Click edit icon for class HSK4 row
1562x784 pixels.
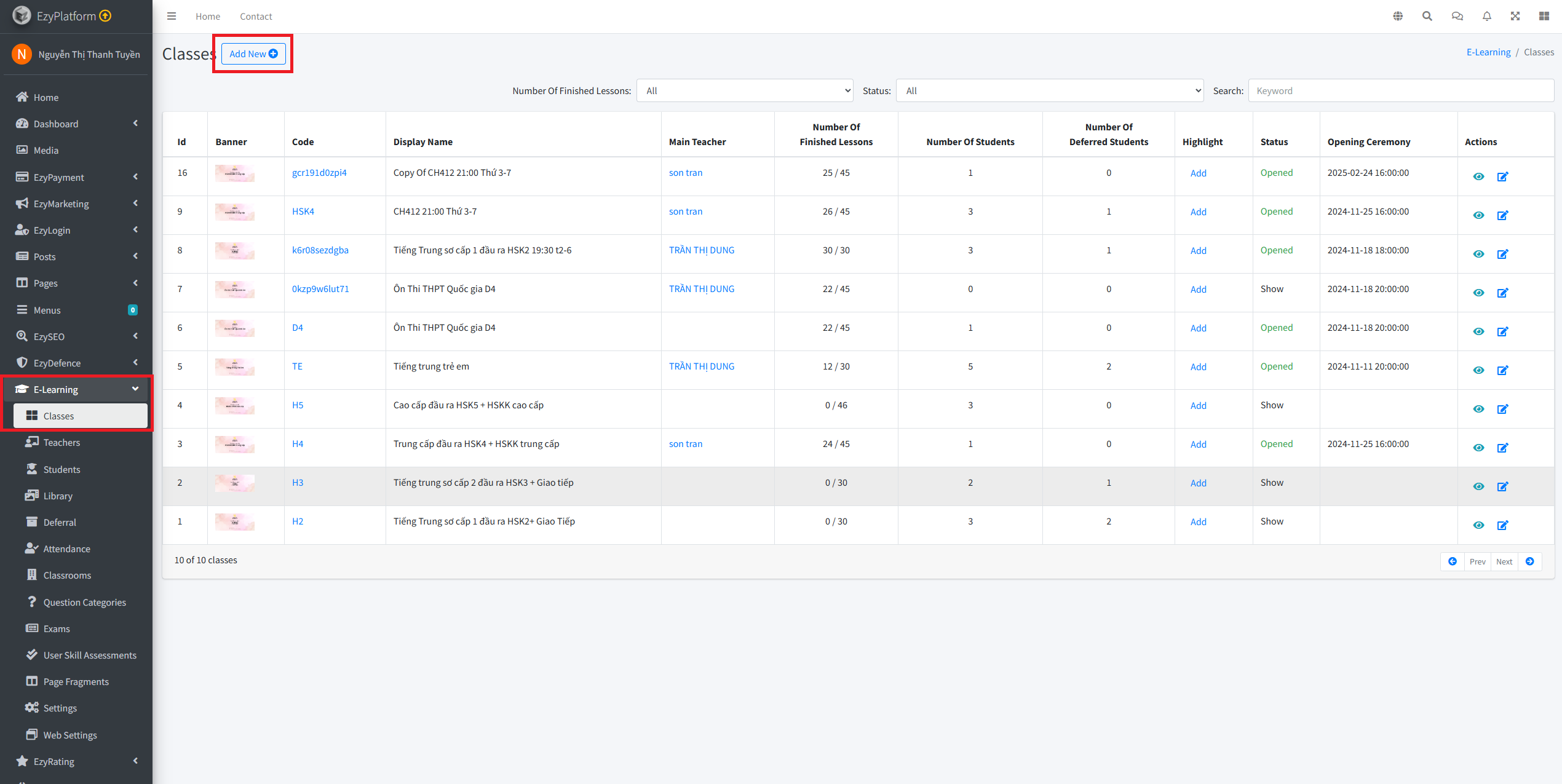tap(1502, 215)
